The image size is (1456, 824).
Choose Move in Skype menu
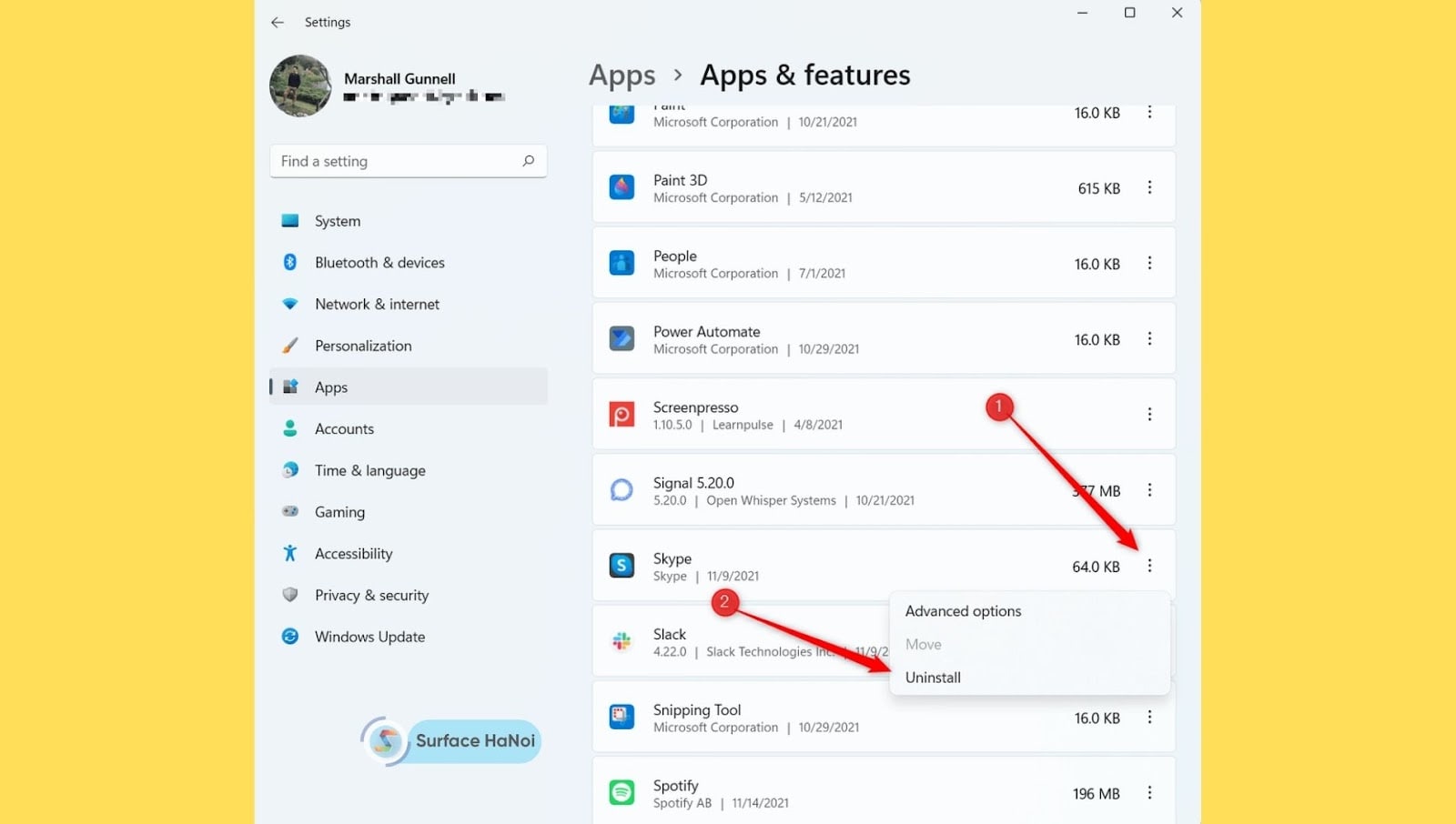[x=1029, y=645]
